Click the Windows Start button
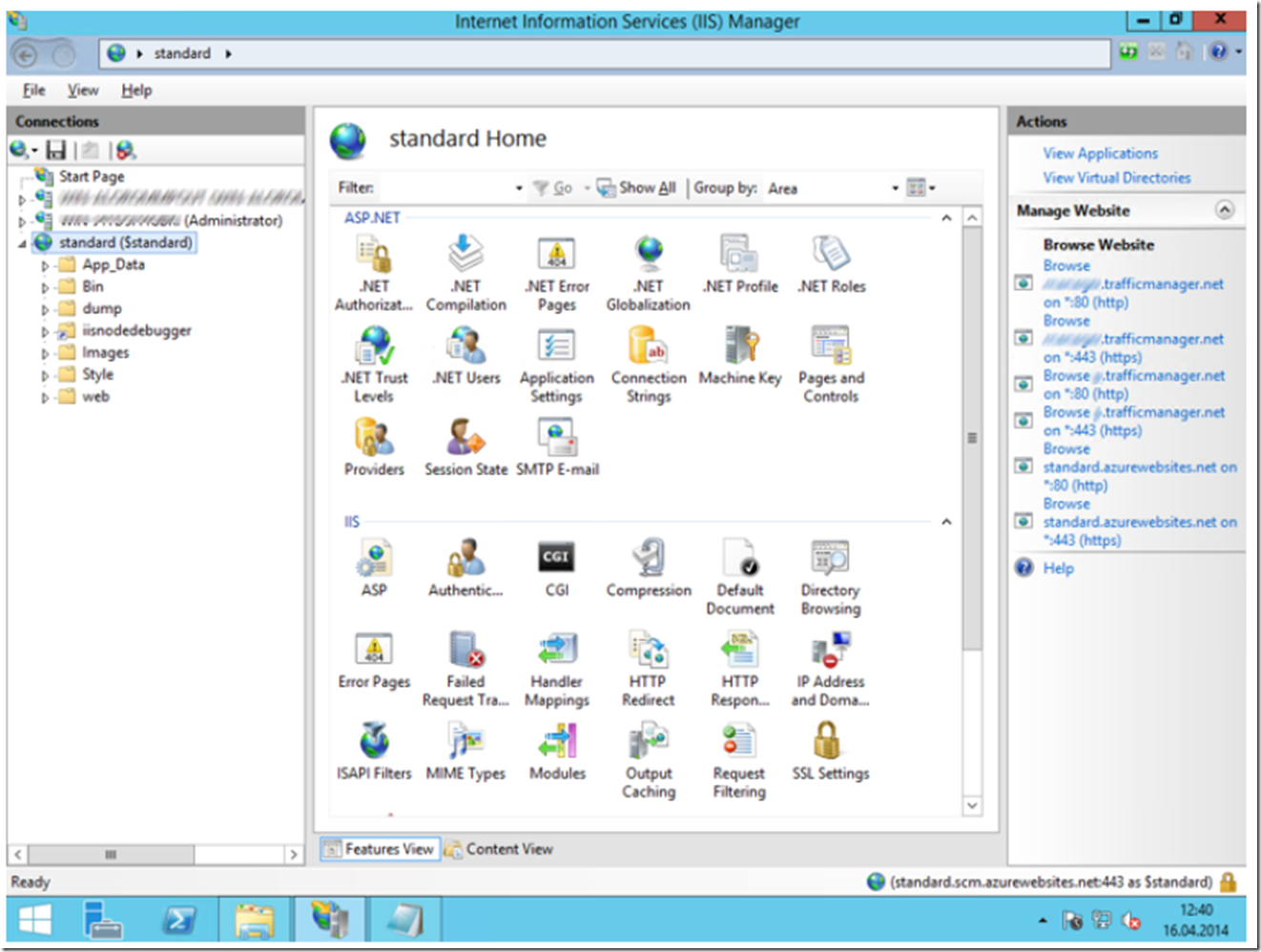Viewport: 1261px width, 952px height. 35,921
